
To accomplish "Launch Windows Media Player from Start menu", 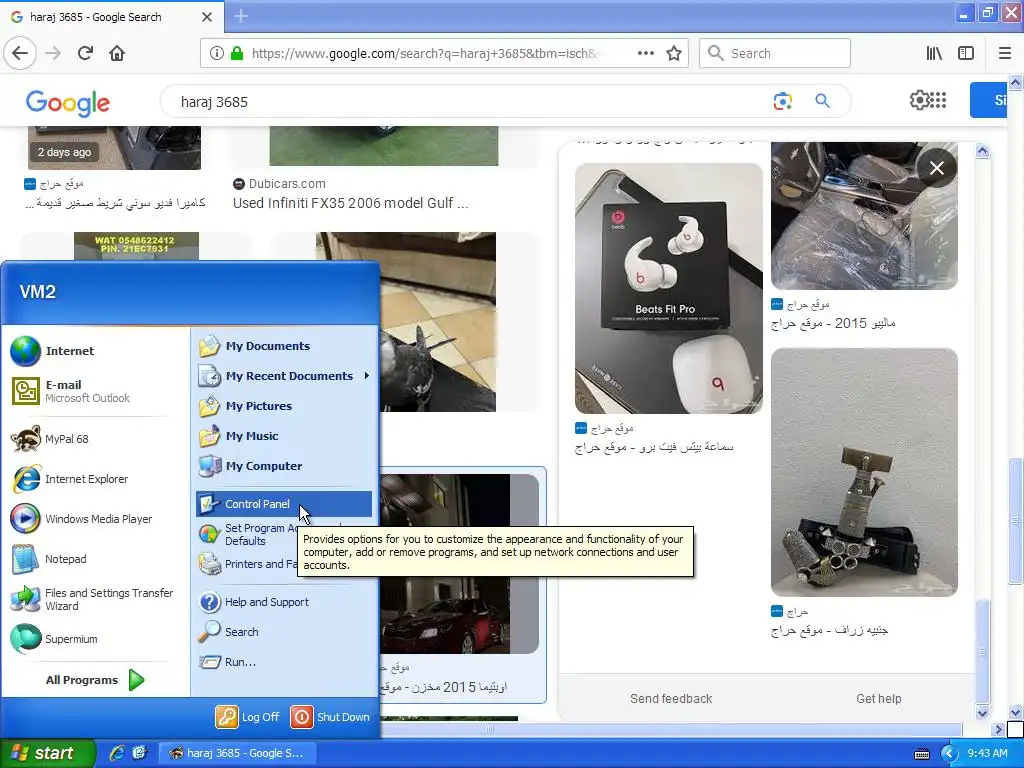I will click(x=98, y=519).
